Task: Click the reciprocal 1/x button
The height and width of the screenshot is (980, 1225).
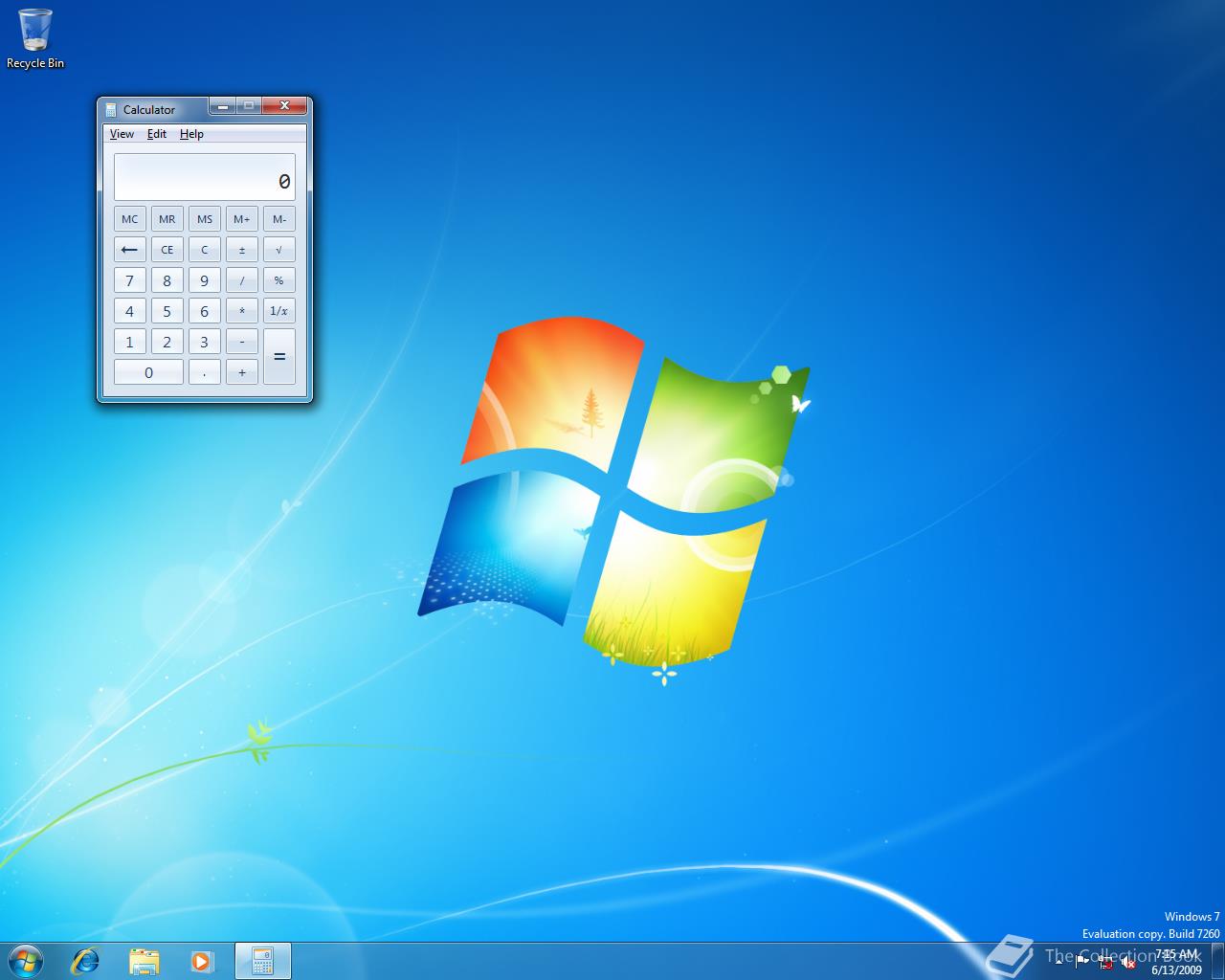Action: tap(278, 311)
